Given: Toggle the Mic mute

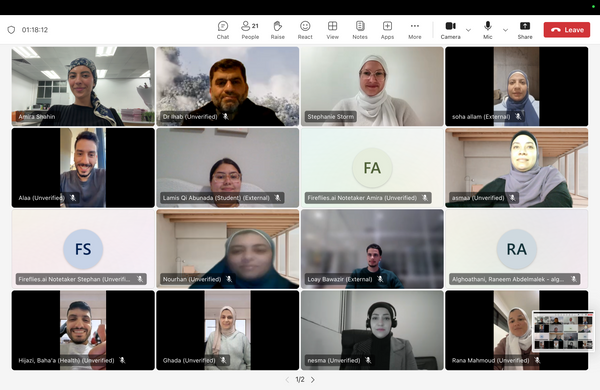Looking at the screenshot, I should tap(488, 30).
